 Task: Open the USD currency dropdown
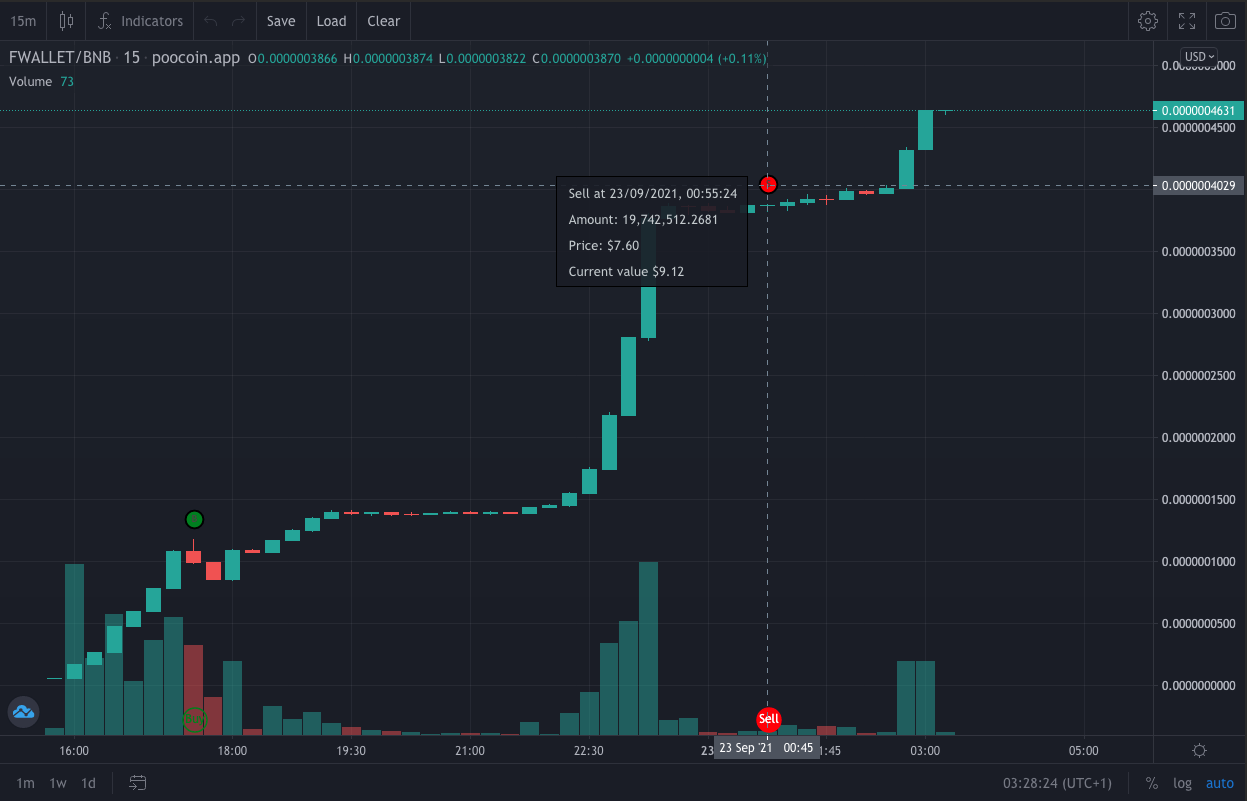point(1198,56)
